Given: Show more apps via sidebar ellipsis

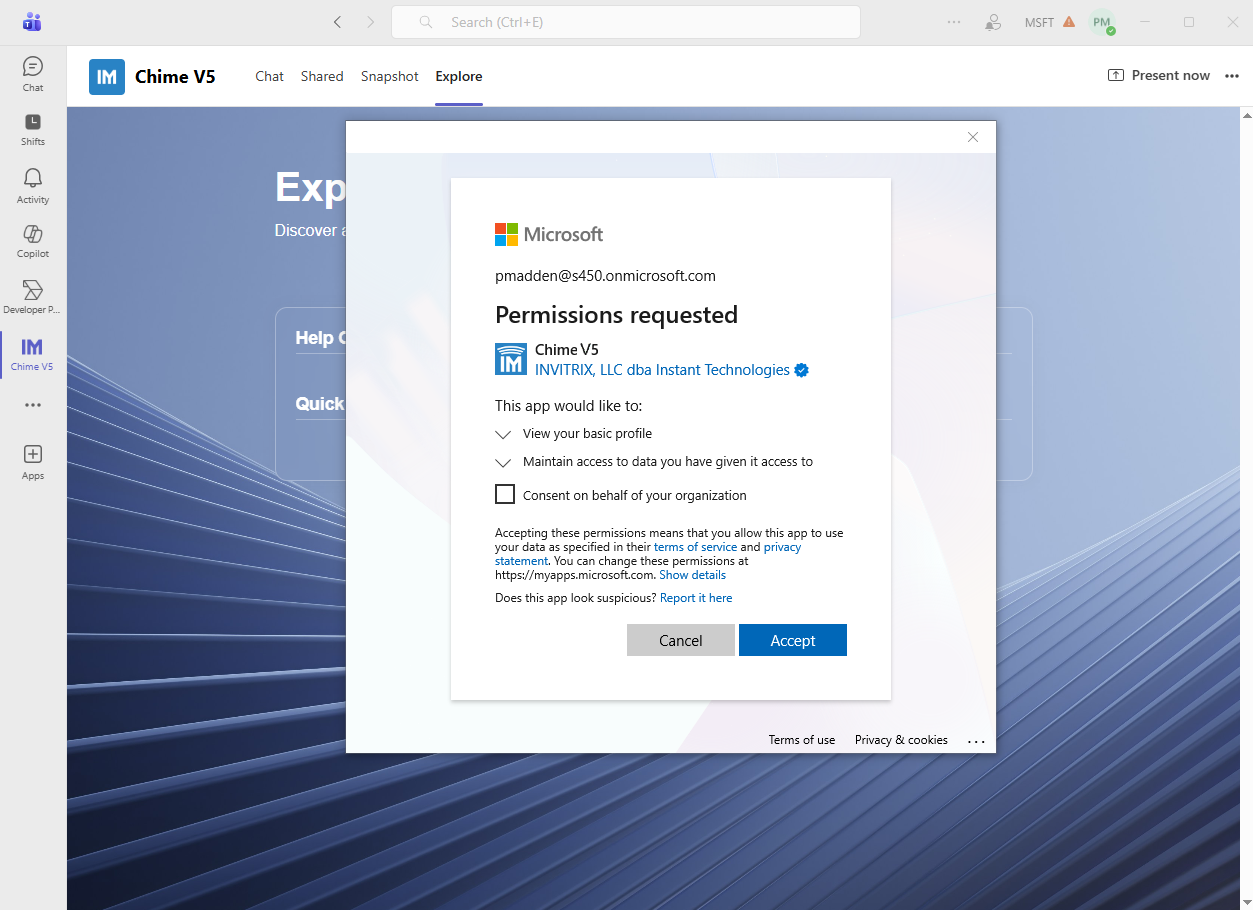Looking at the screenshot, I should (x=33, y=405).
